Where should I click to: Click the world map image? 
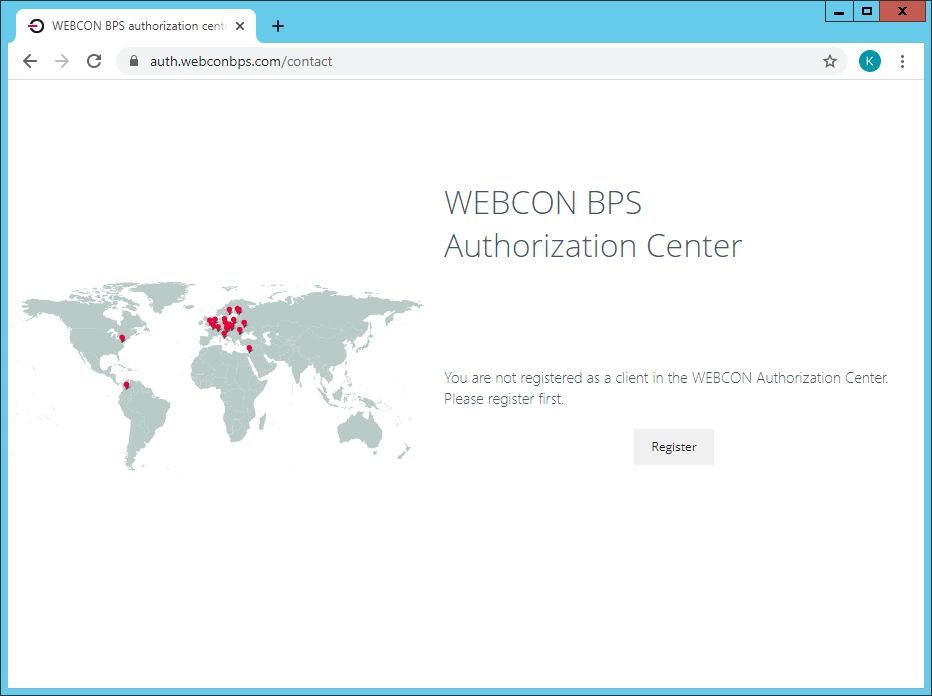pos(216,376)
